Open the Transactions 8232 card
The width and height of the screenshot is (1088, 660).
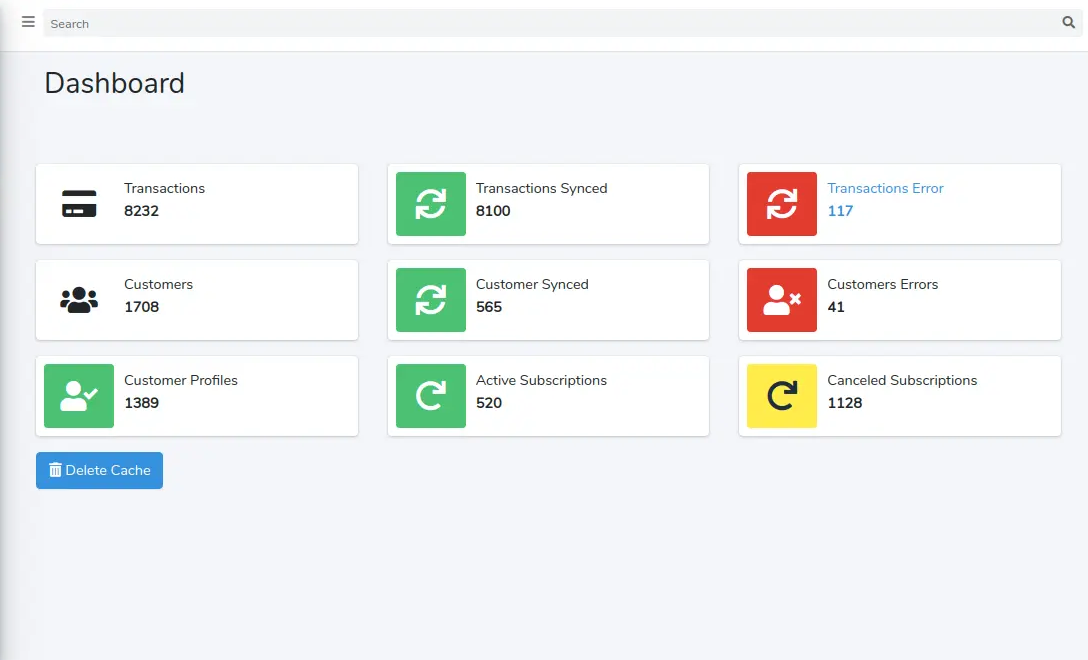[197, 204]
